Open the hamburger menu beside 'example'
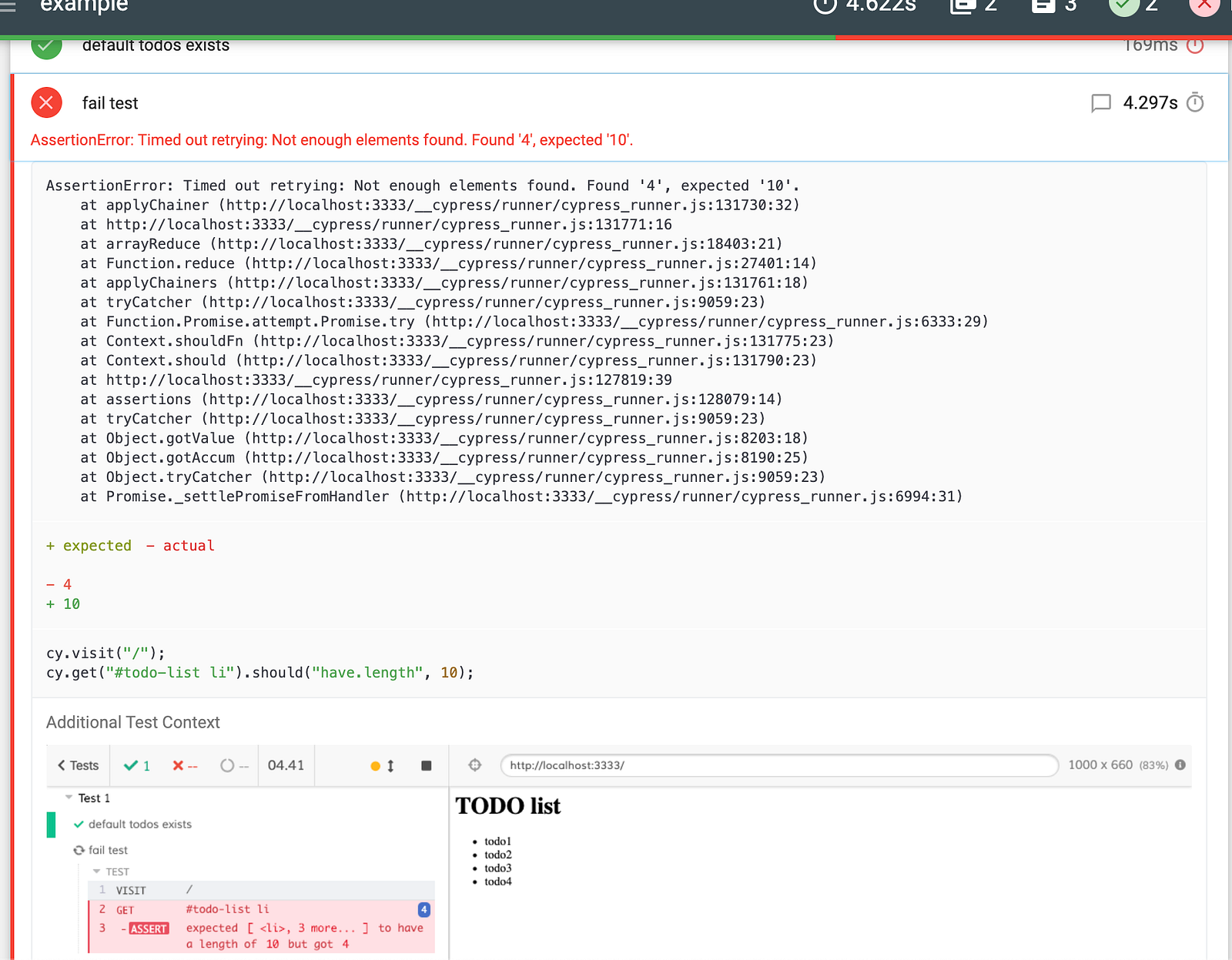 tap(8, 5)
